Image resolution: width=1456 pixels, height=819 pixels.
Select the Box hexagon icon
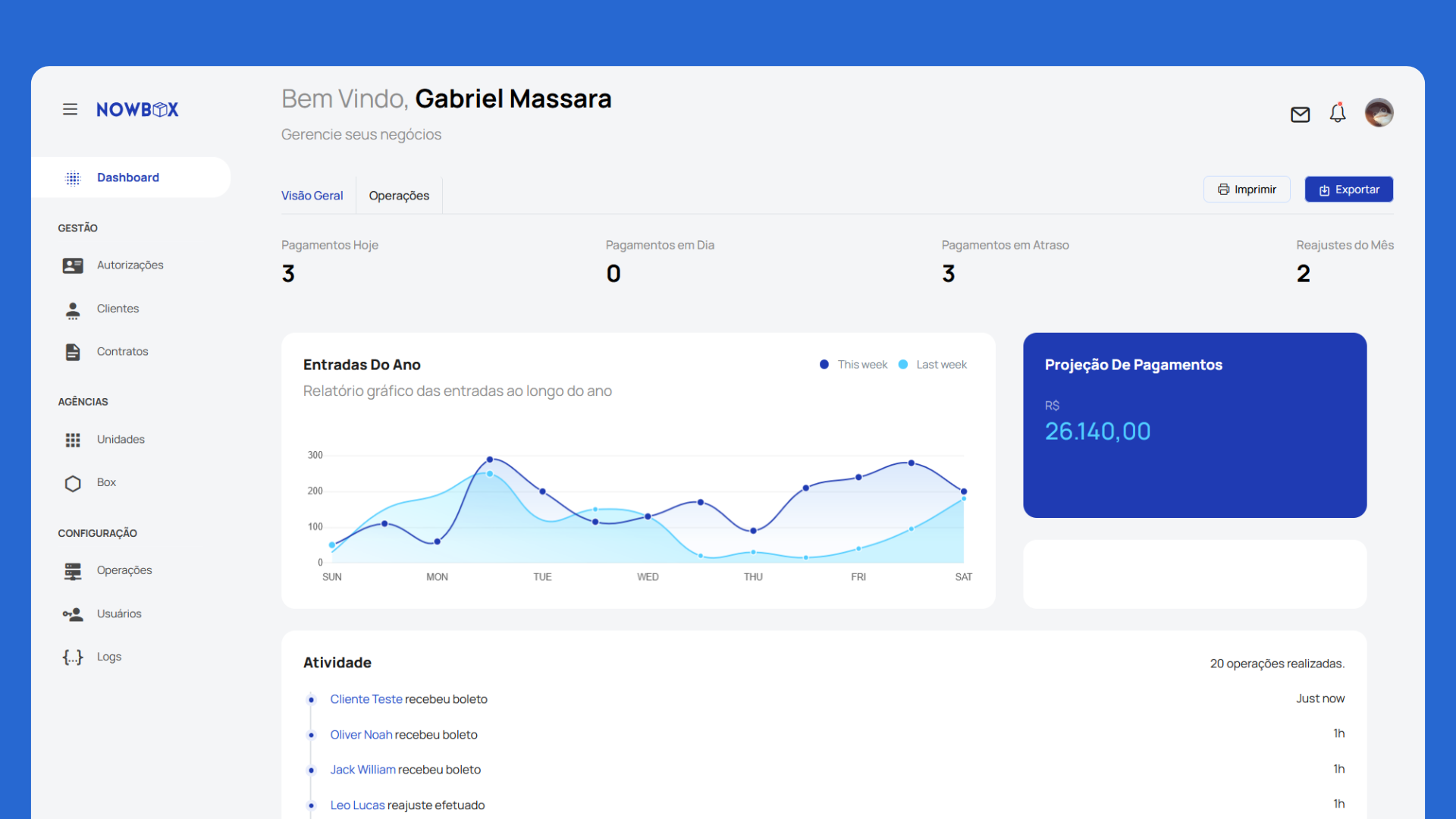(x=73, y=483)
